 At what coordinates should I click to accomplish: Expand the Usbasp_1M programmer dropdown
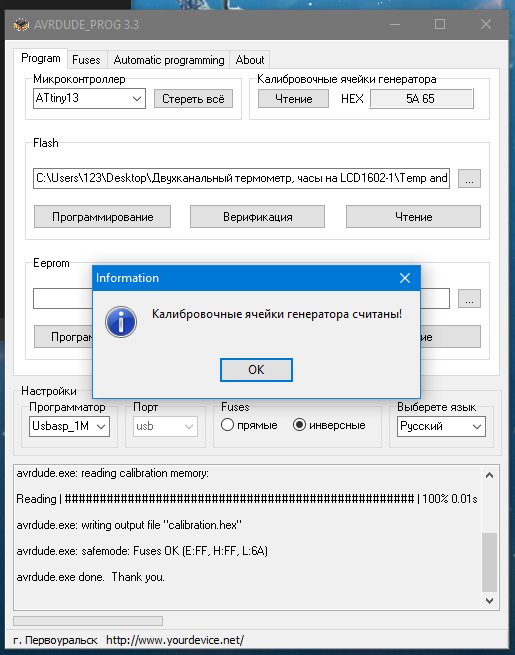coord(69,427)
